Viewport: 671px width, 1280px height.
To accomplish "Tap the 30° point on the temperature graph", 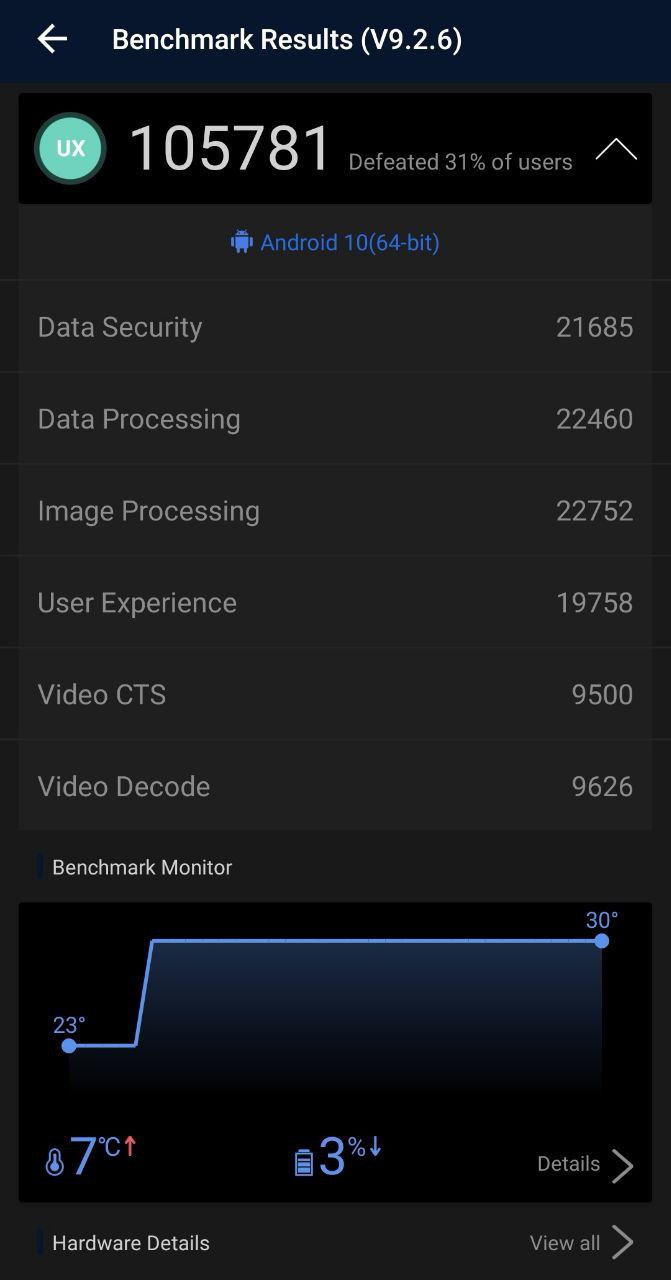I will [601, 941].
